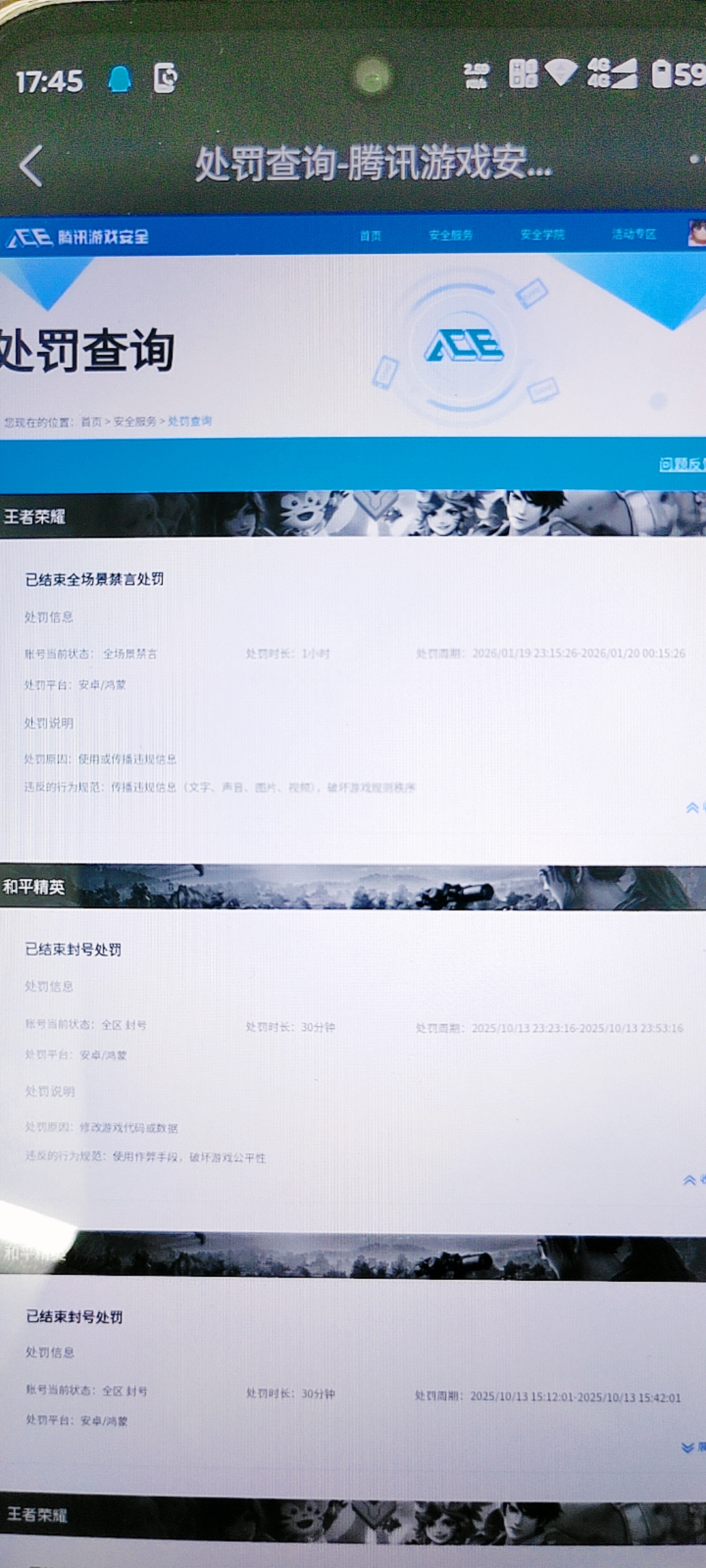Image resolution: width=706 pixels, height=1568 pixels.
Task: Open 首页 in the top navigation
Action: coord(371,236)
